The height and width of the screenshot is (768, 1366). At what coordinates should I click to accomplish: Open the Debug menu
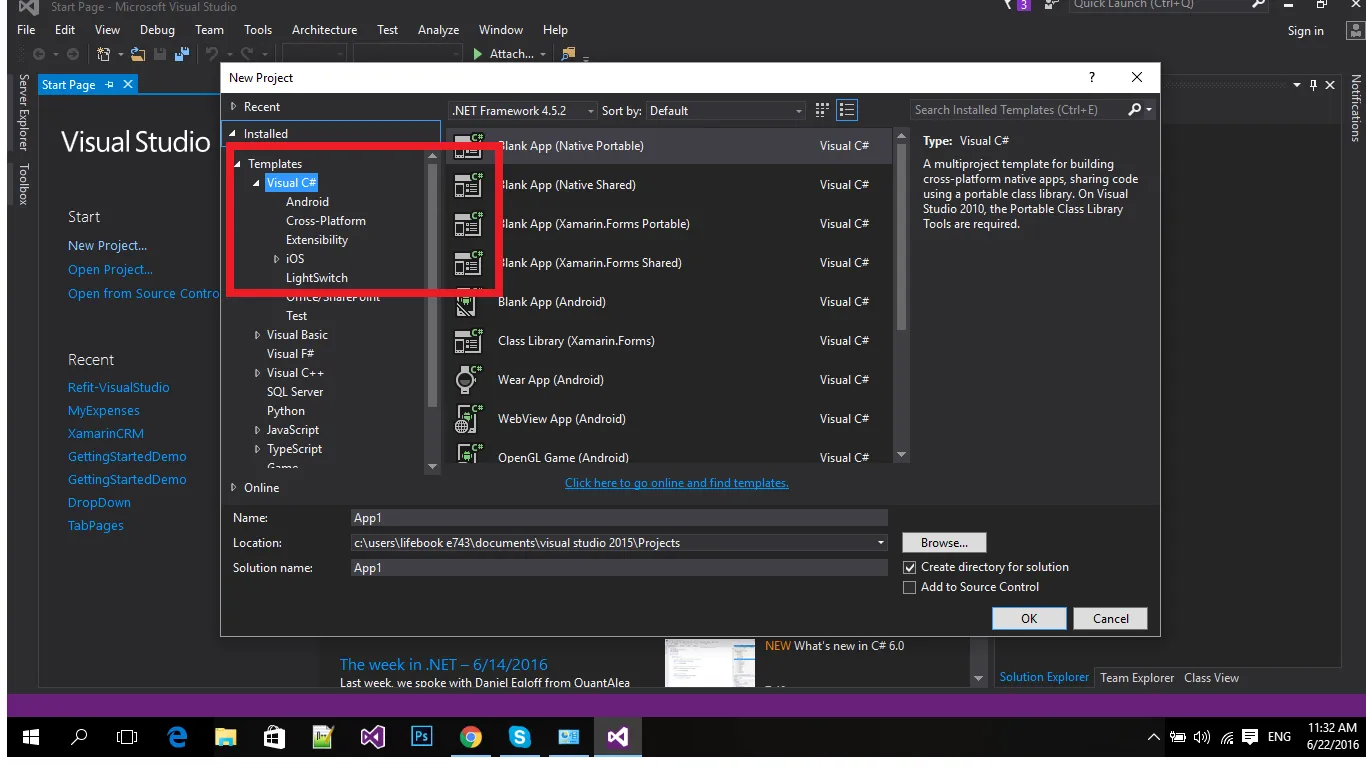tap(157, 30)
